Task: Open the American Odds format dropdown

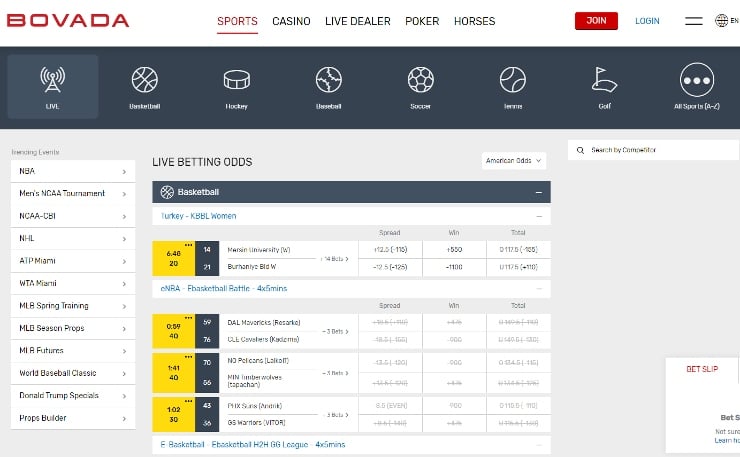Action: point(513,161)
